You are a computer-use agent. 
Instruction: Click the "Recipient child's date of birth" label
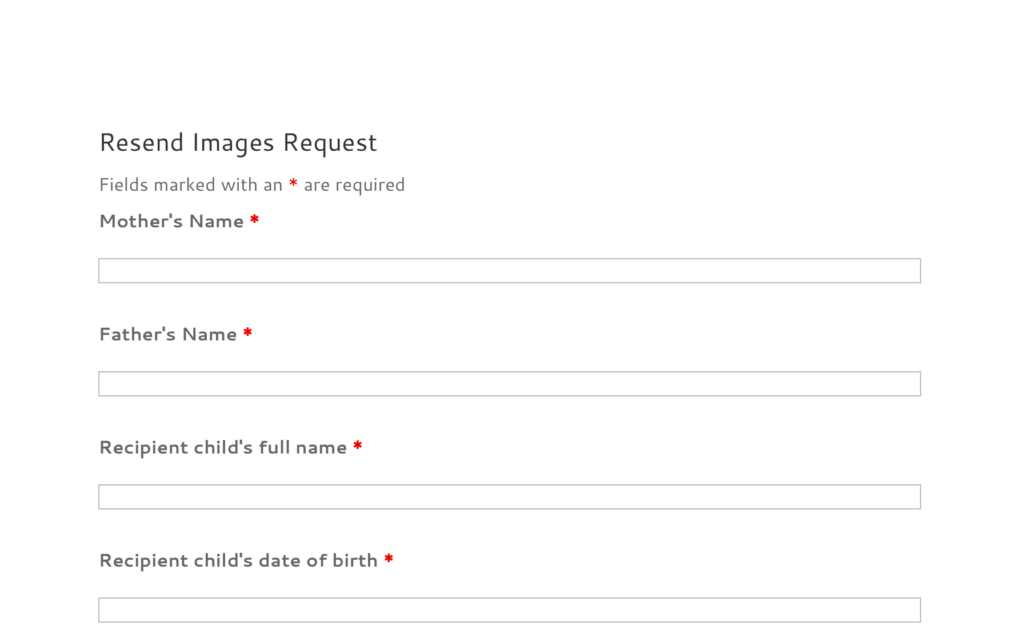click(238, 560)
